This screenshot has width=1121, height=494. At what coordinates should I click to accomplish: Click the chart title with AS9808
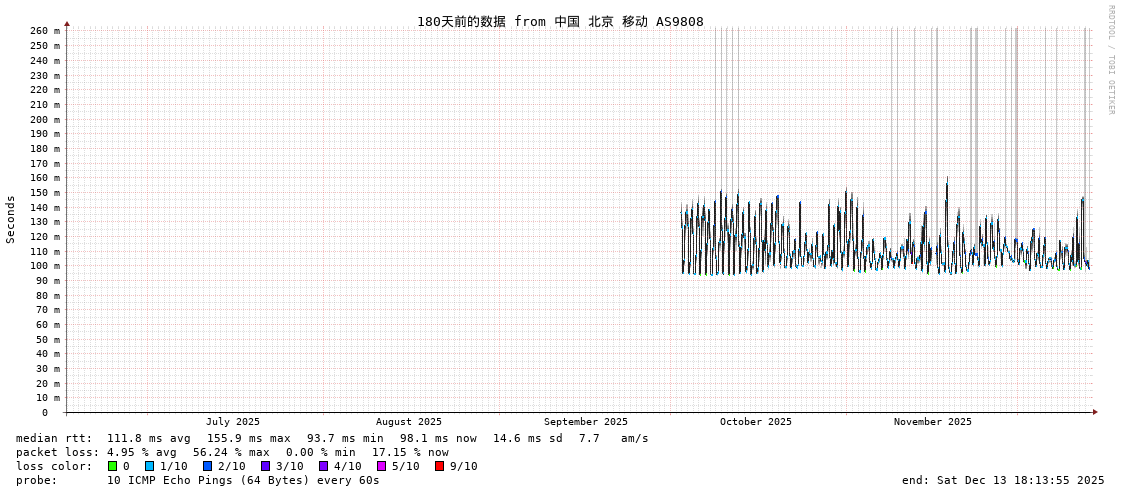coord(560,22)
